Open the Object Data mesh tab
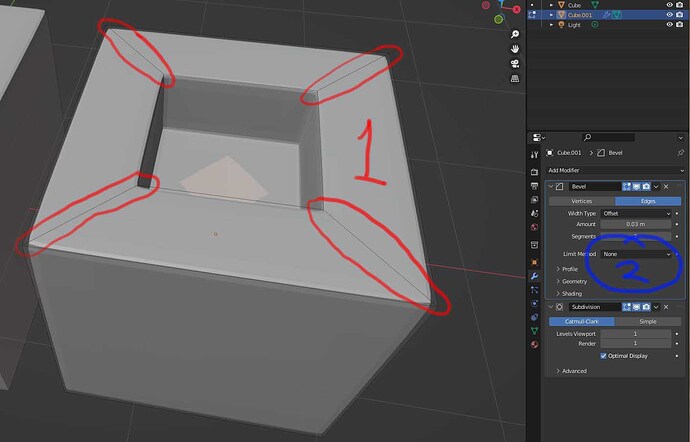The height and width of the screenshot is (442, 690). (x=534, y=331)
